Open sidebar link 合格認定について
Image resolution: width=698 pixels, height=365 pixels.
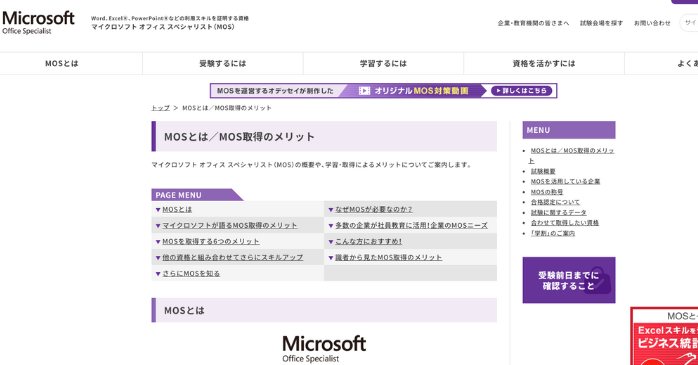(x=555, y=202)
